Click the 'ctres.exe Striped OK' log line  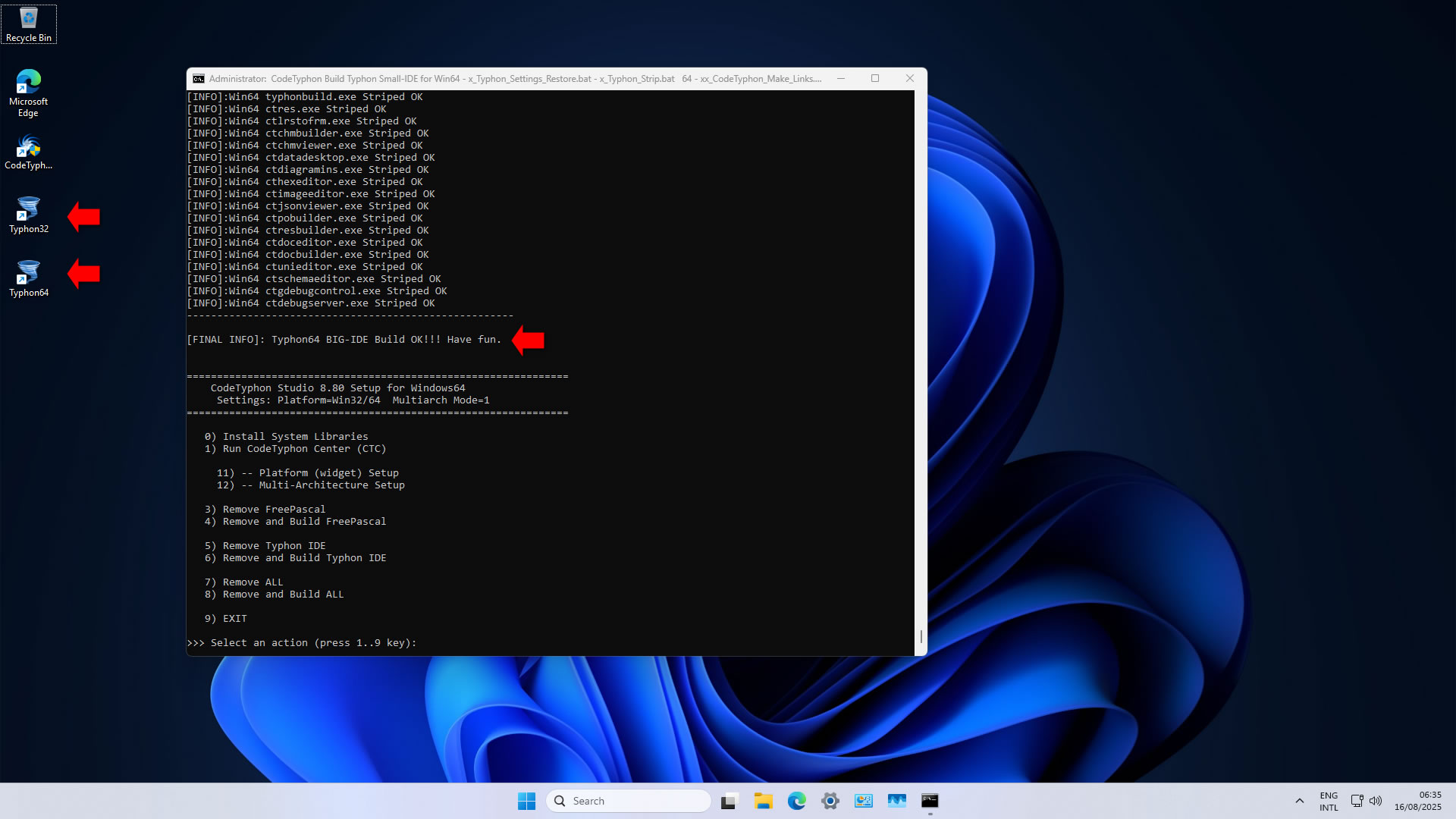(x=287, y=109)
